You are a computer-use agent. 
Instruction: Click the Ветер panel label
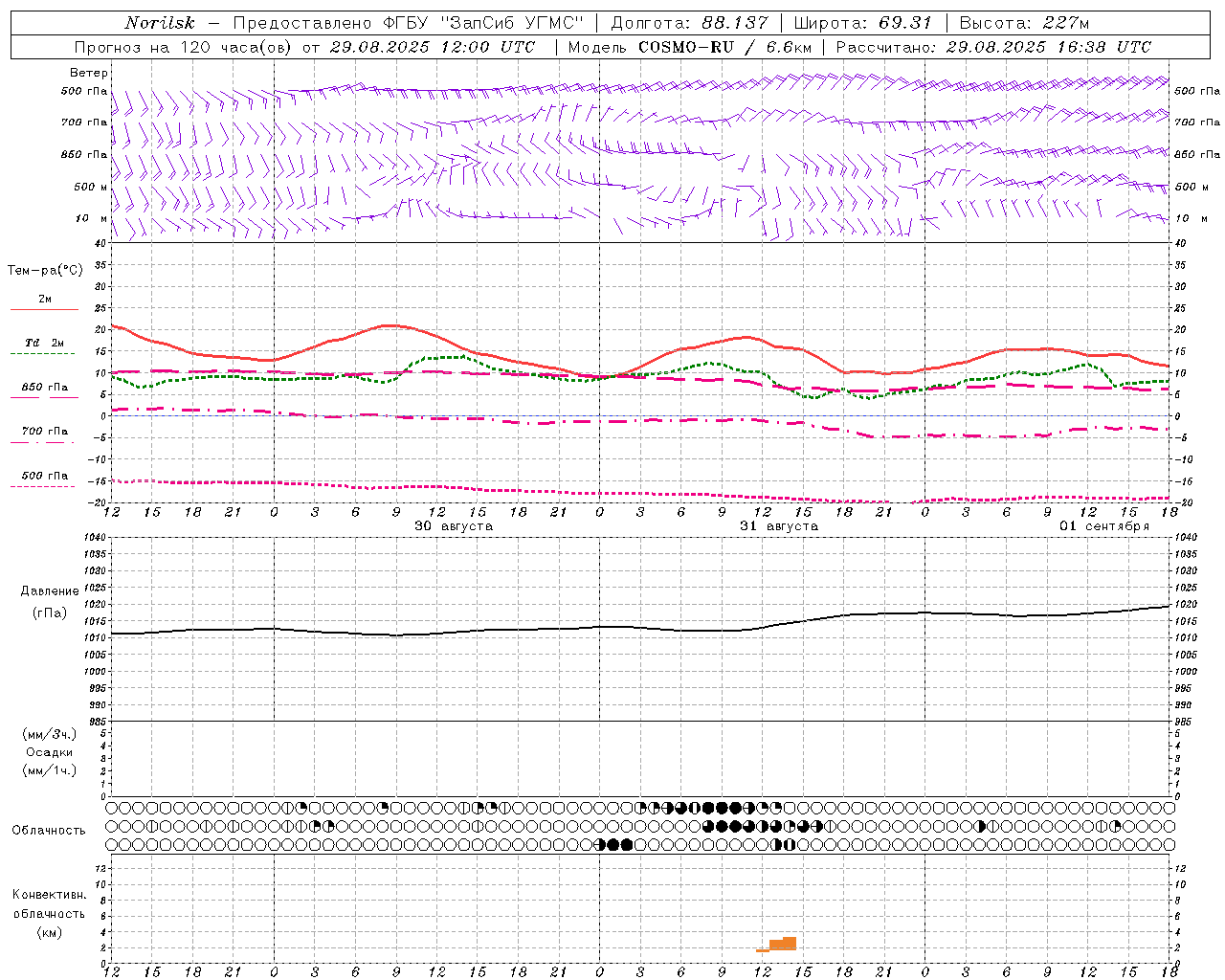pyautogui.click(x=89, y=73)
